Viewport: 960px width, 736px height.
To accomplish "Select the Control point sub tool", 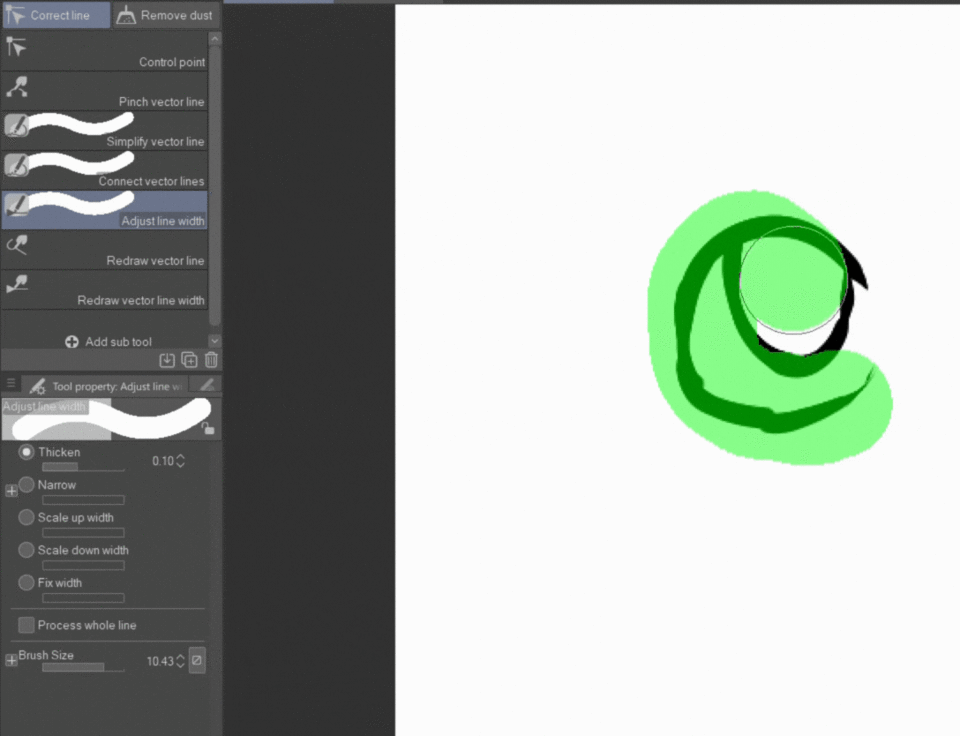I will point(105,52).
